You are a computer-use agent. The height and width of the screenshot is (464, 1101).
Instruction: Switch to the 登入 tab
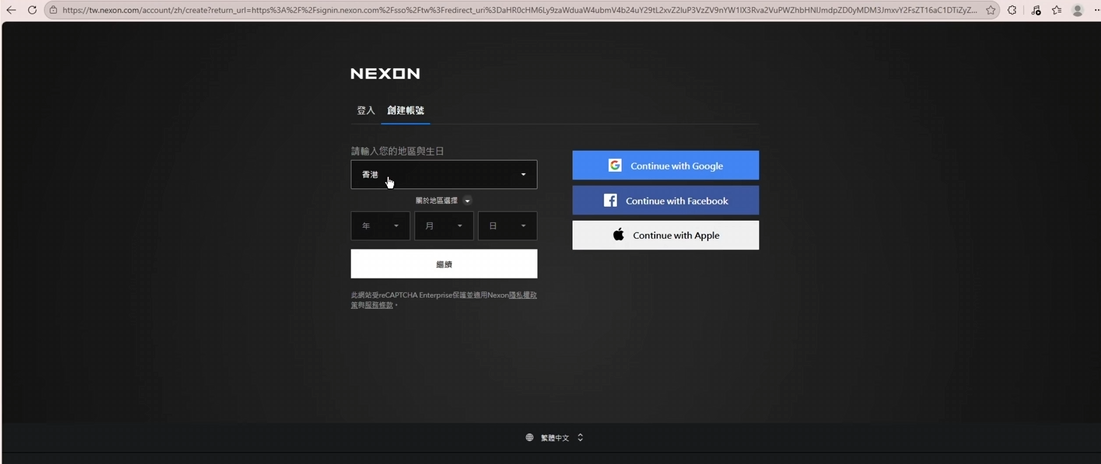(x=366, y=110)
